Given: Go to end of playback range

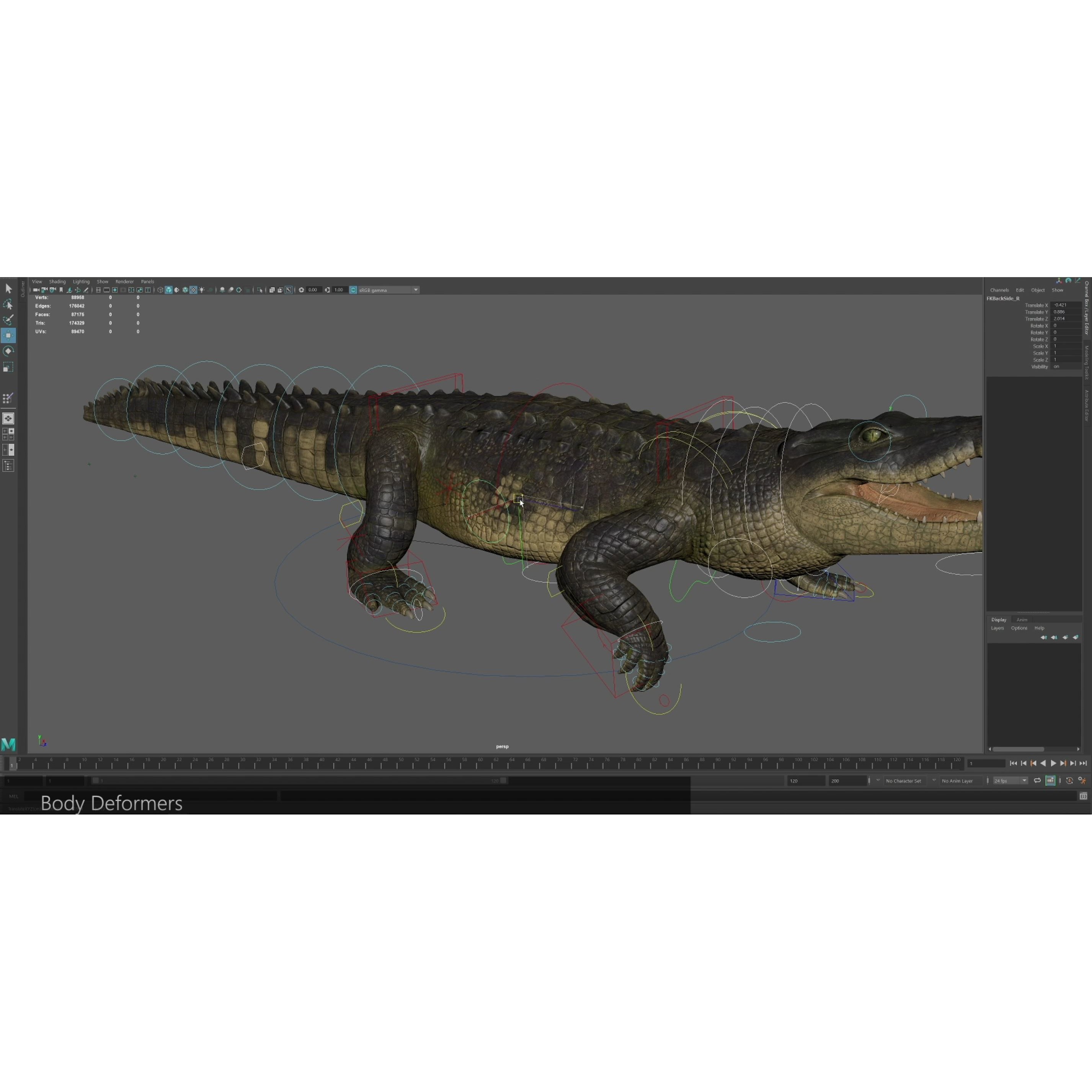Looking at the screenshot, I should pyautogui.click(x=1084, y=763).
